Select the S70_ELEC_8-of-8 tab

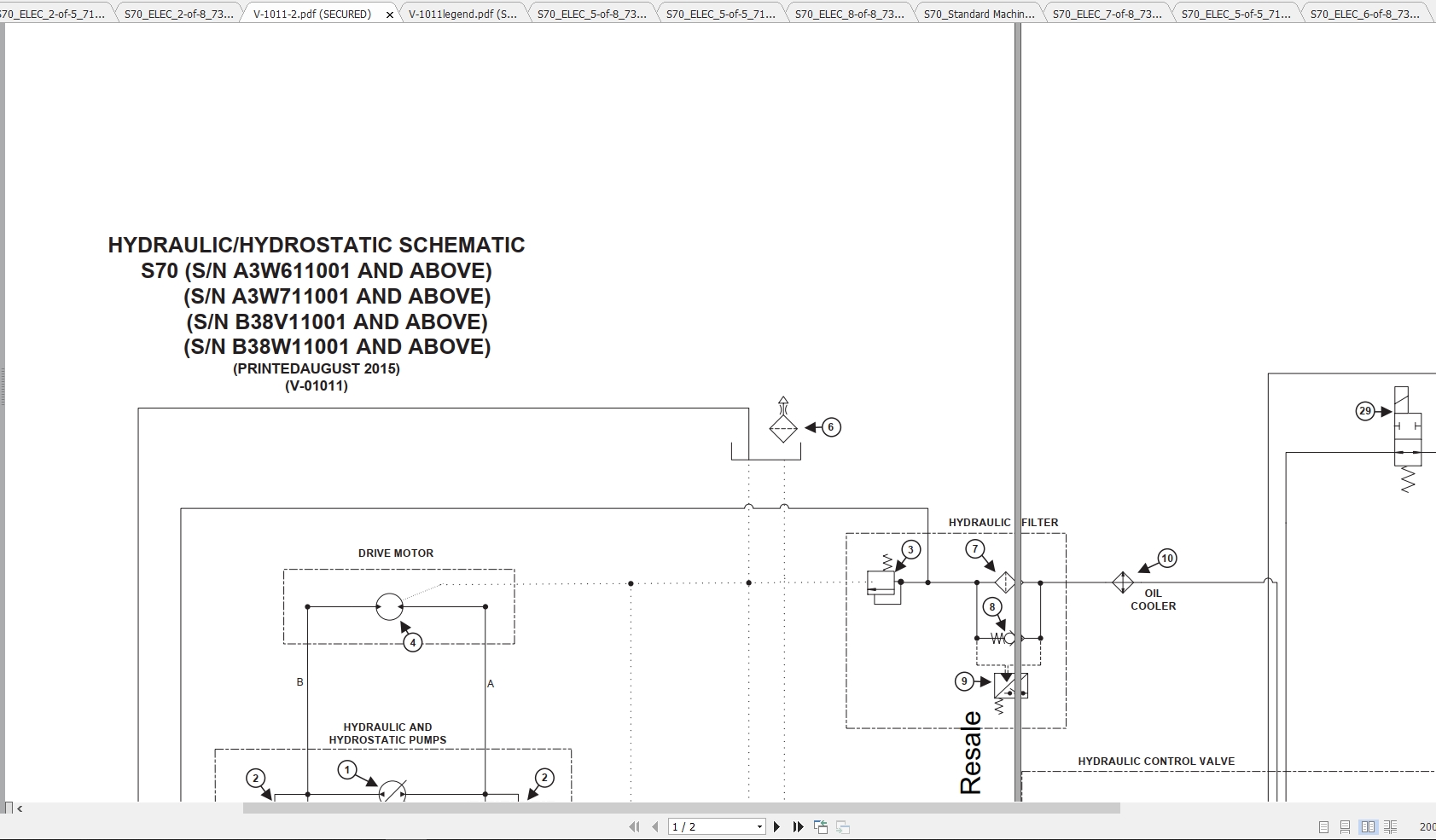coord(850,13)
